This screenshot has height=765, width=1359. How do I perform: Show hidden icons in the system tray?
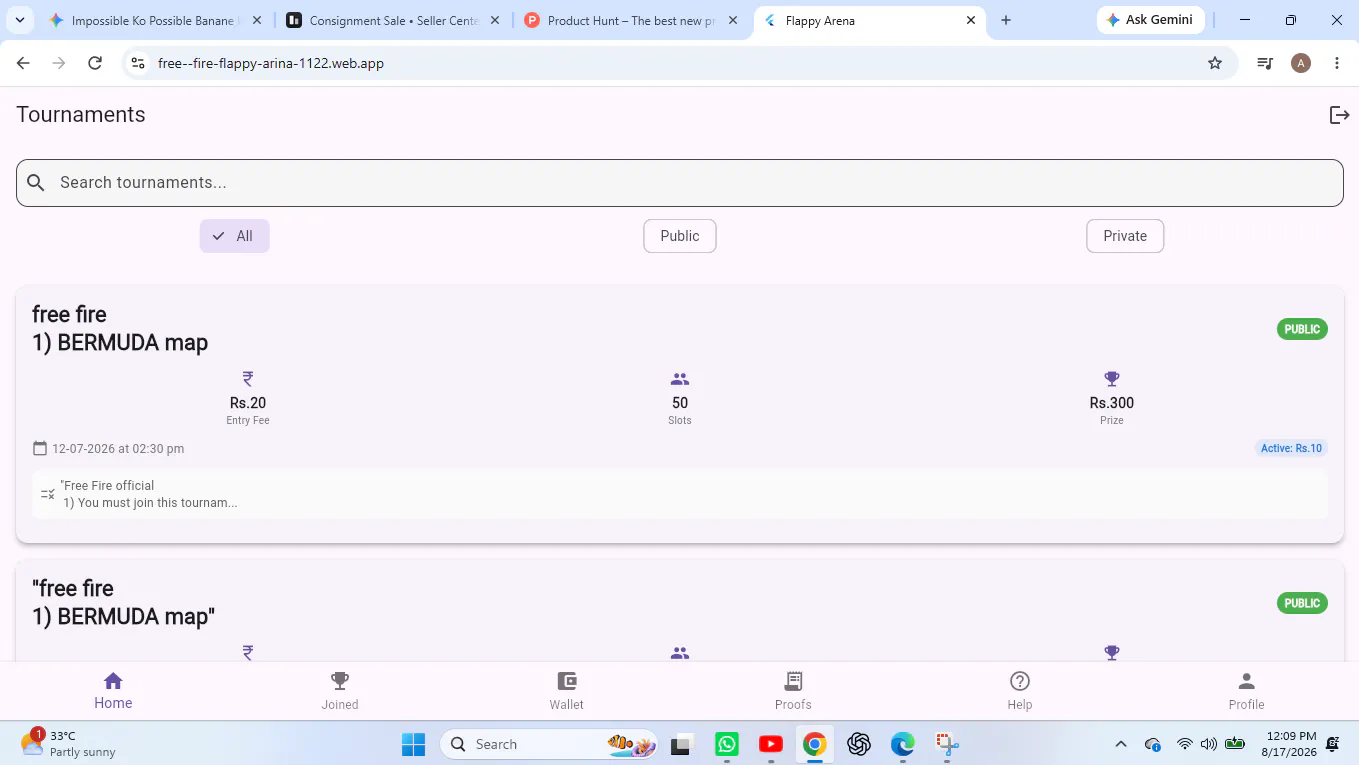[1121, 744]
